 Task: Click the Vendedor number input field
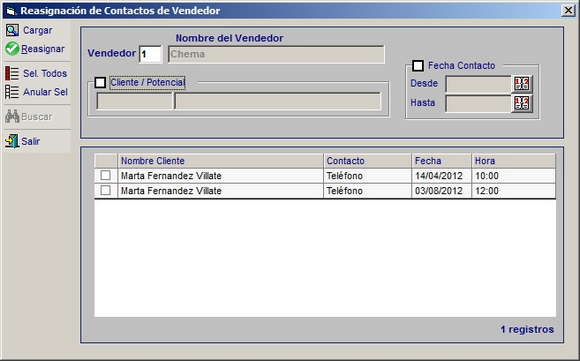150,54
